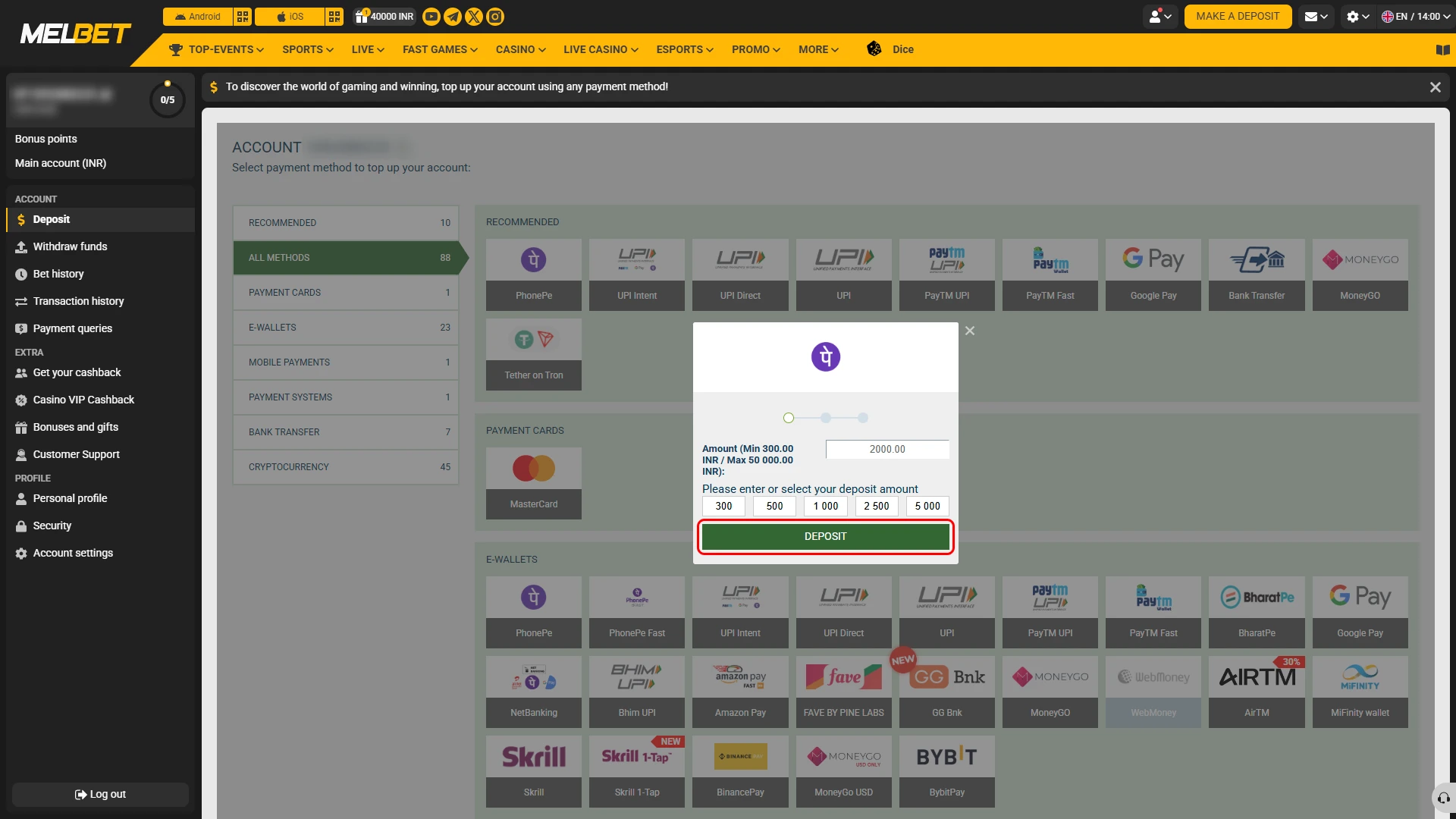Select BinancePay e-wallet
This screenshot has height=819, width=1456.
tap(740, 771)
